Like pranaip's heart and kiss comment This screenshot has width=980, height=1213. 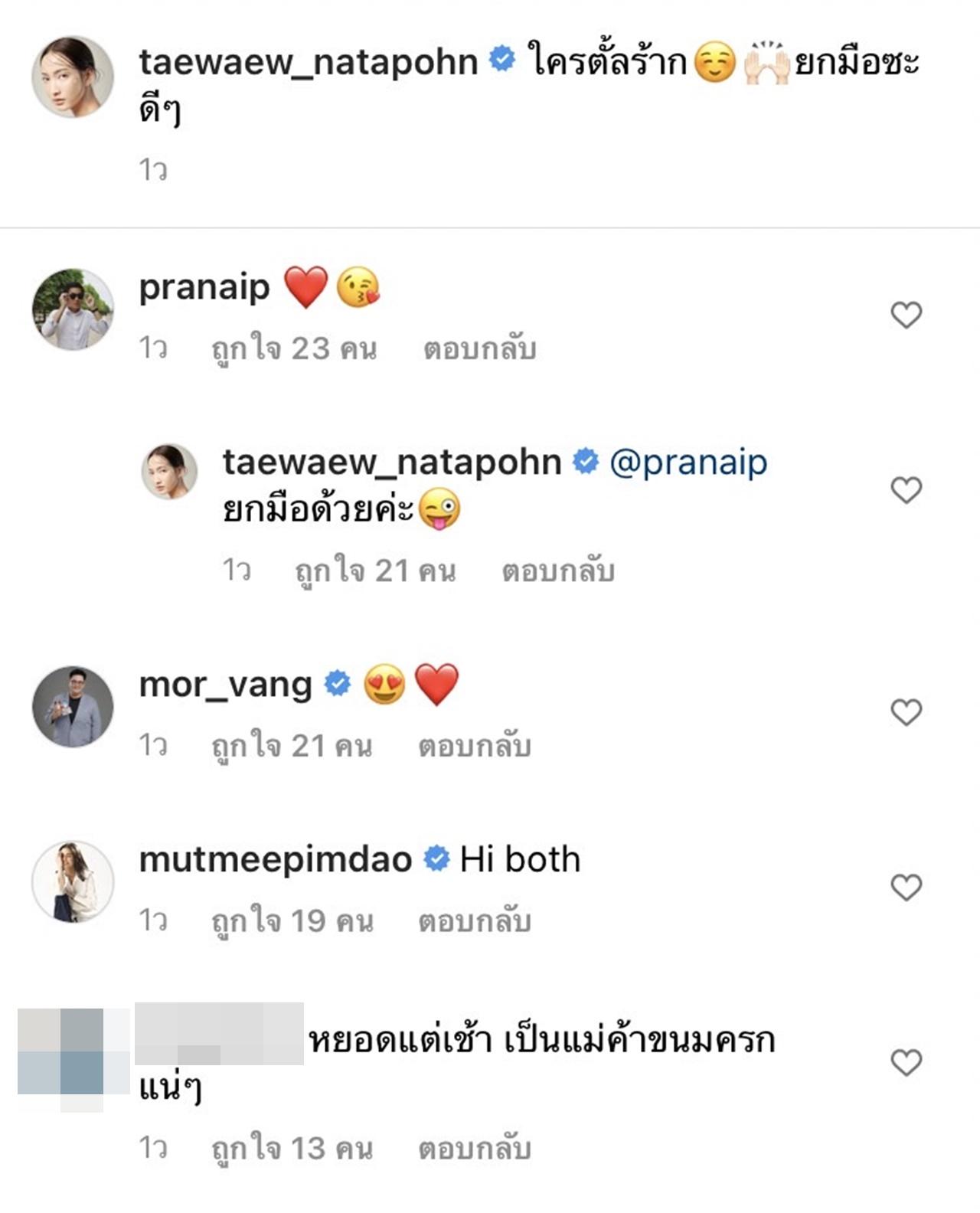click(906, 315)
